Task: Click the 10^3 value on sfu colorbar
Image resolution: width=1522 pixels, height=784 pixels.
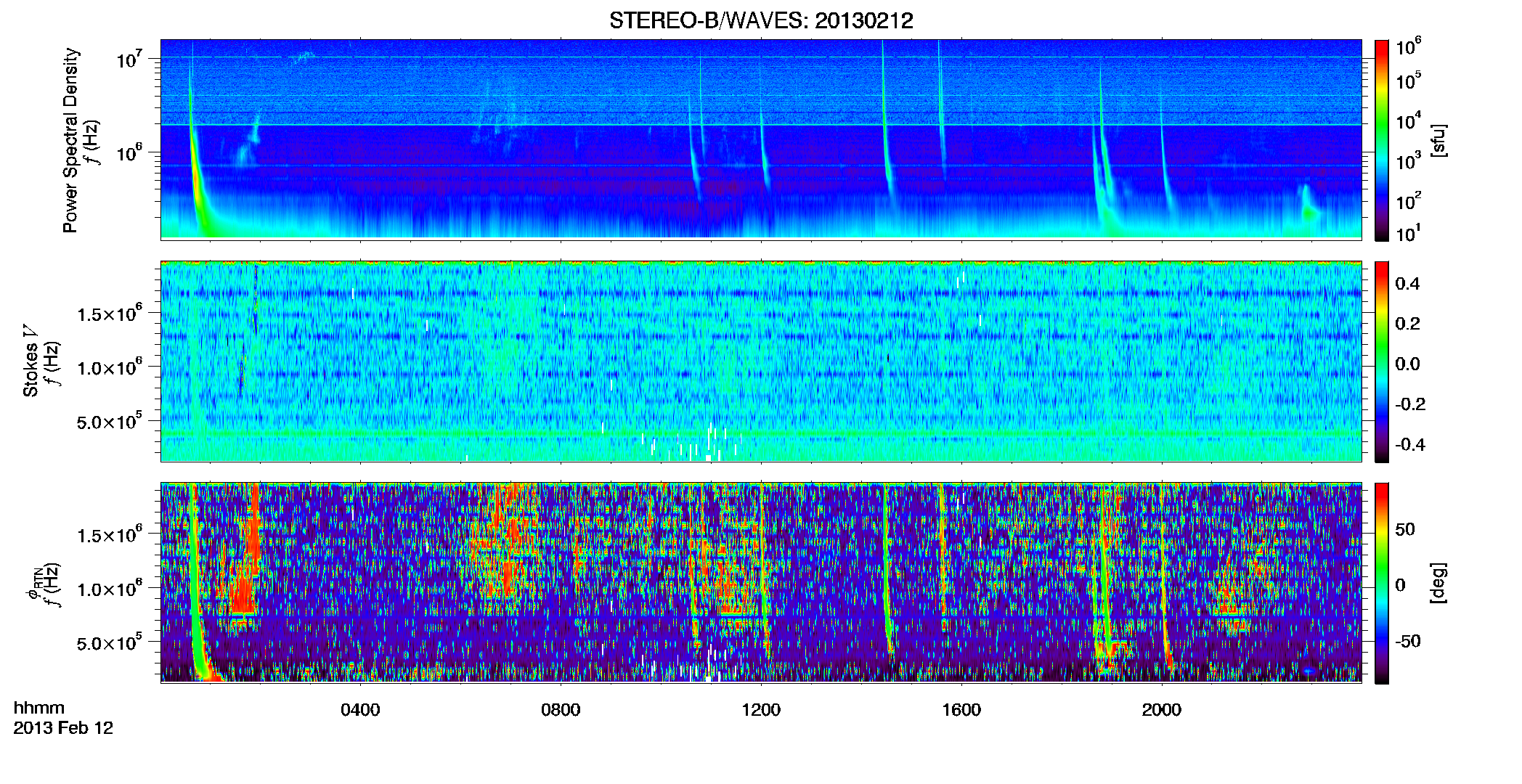Action: (x=1409, y=161)
